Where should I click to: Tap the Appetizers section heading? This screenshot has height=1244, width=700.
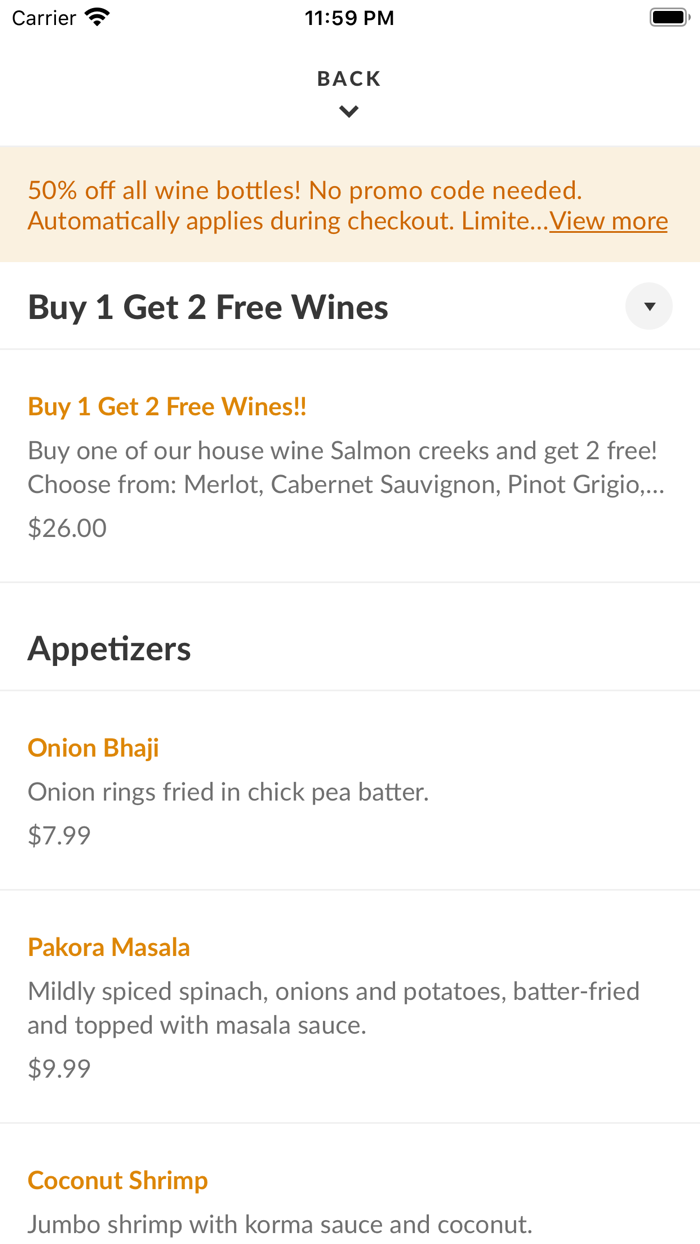(x=109, y=648)
